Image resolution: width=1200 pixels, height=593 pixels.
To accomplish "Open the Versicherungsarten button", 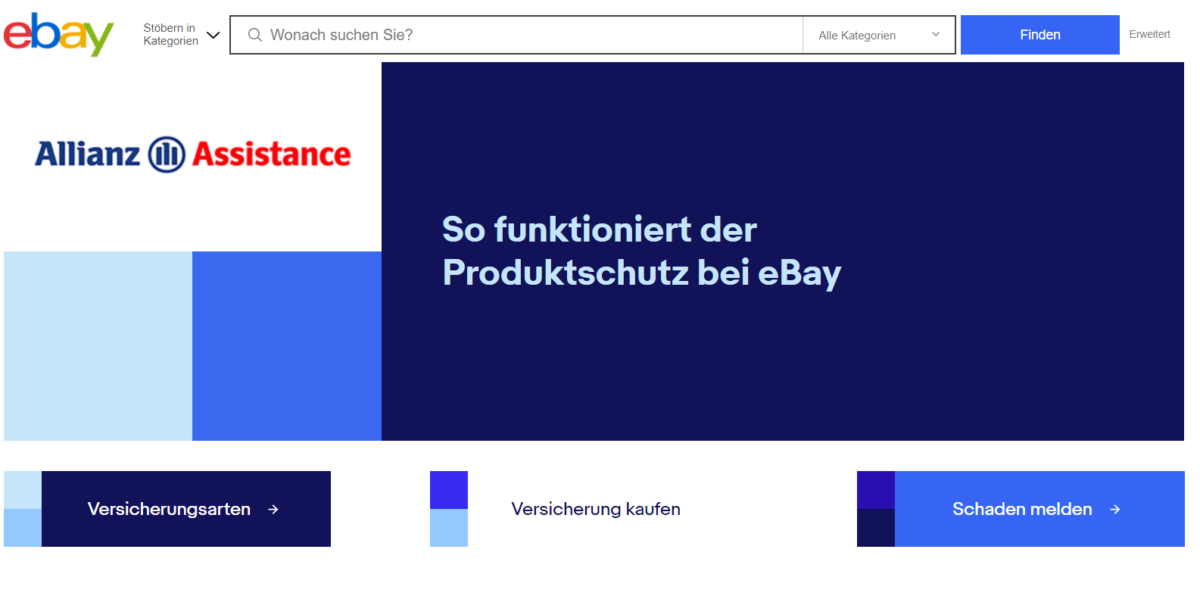I will 186,509.
